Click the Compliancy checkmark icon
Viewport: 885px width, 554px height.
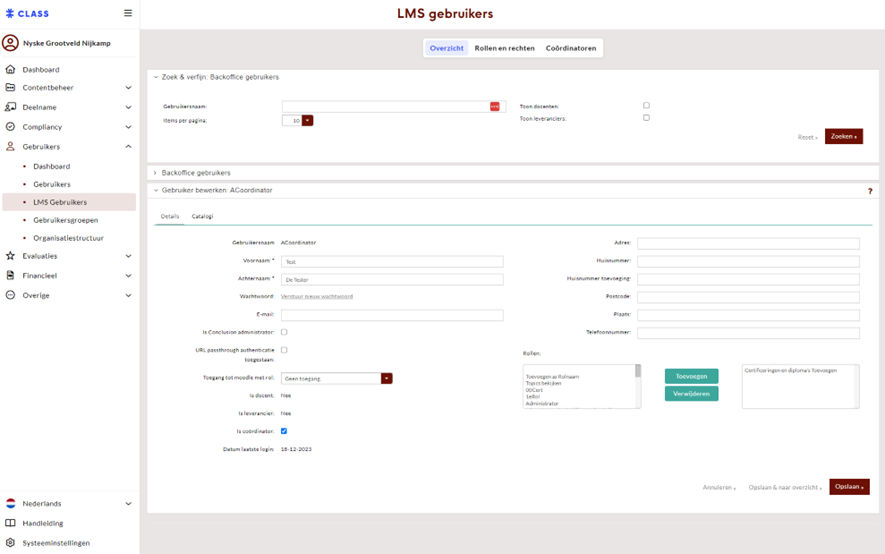[10, 127]
